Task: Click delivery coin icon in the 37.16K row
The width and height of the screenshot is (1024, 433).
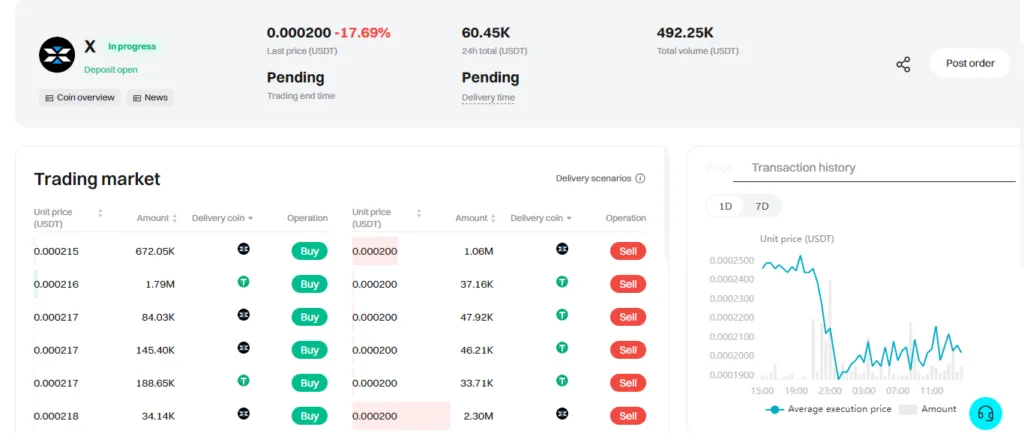Action: pyautogui.click(x=562, y=281)
